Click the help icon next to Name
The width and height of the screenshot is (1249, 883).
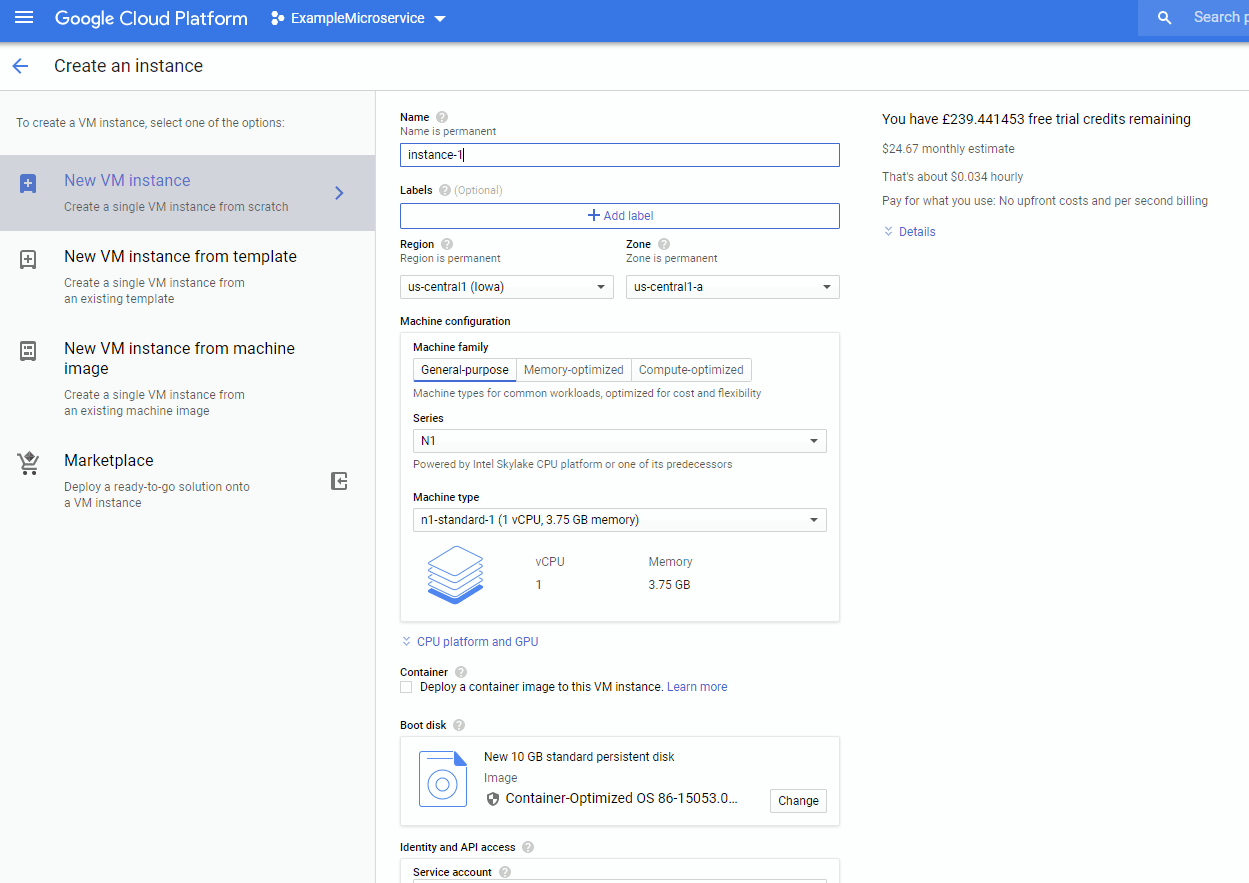[441, 117]
